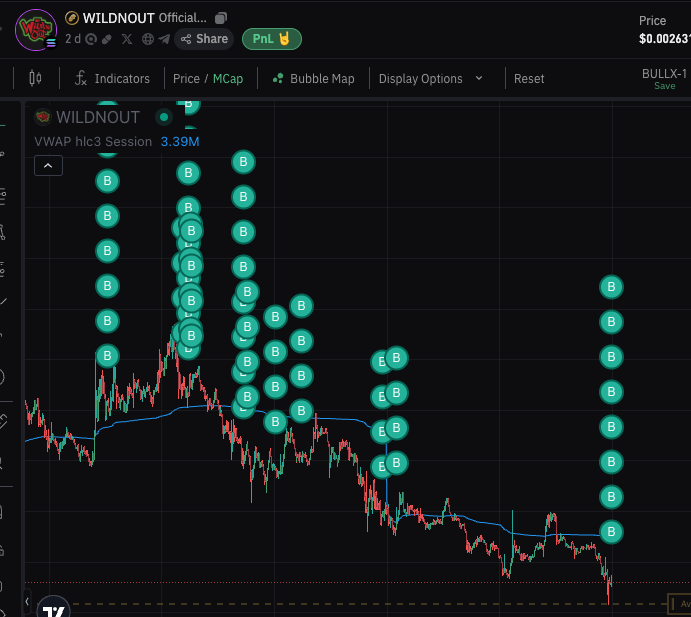Image resolution: width=691 pixels, height=617 pixels.
Task: Select the VWAP hlc3 Session indicator label
Action: [x=93, y=141]
